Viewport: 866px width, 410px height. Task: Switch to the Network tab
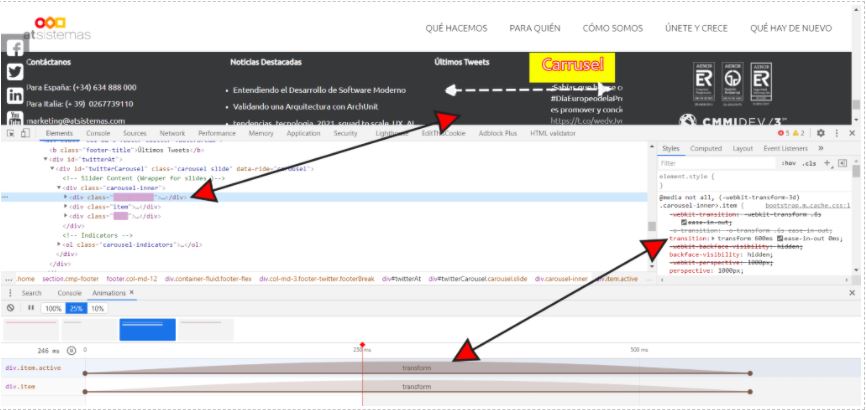172,133
